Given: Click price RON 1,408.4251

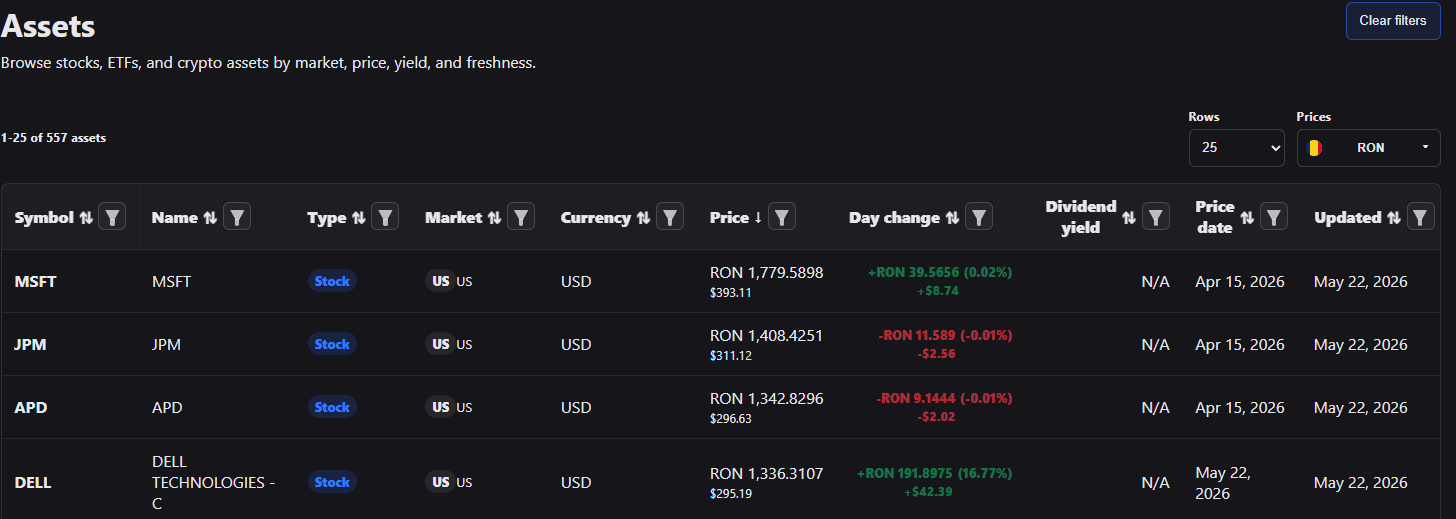Looking at the screenshot, I should click(767, 335).
